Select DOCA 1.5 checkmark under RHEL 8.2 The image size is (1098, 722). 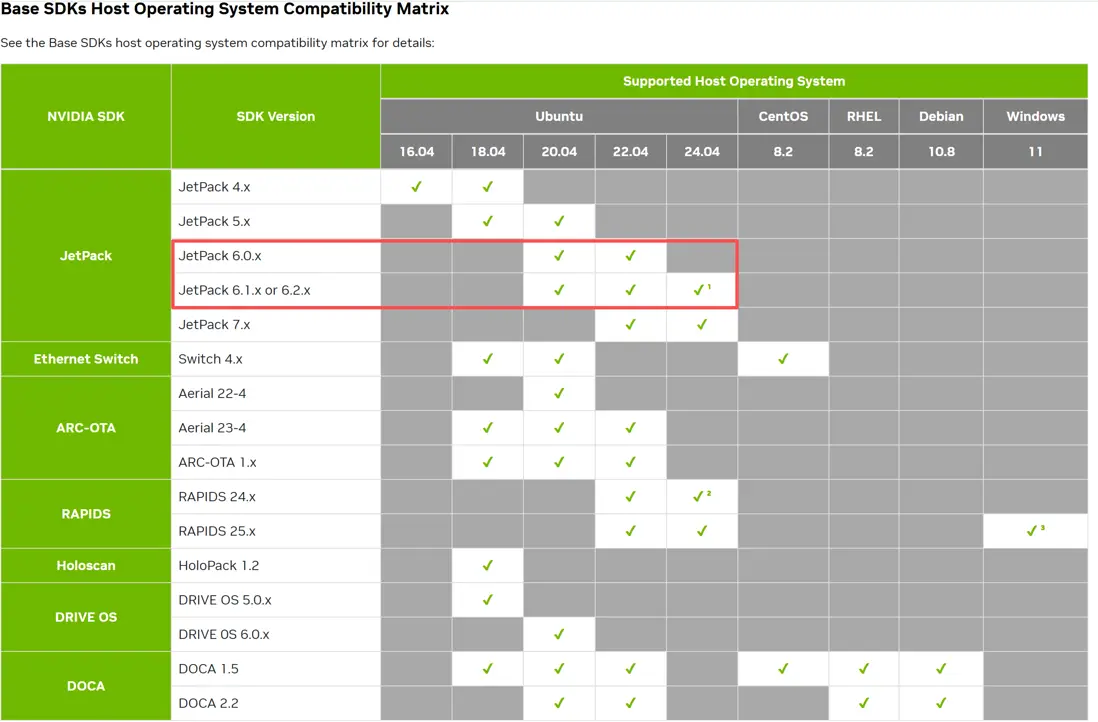[863, 669]
